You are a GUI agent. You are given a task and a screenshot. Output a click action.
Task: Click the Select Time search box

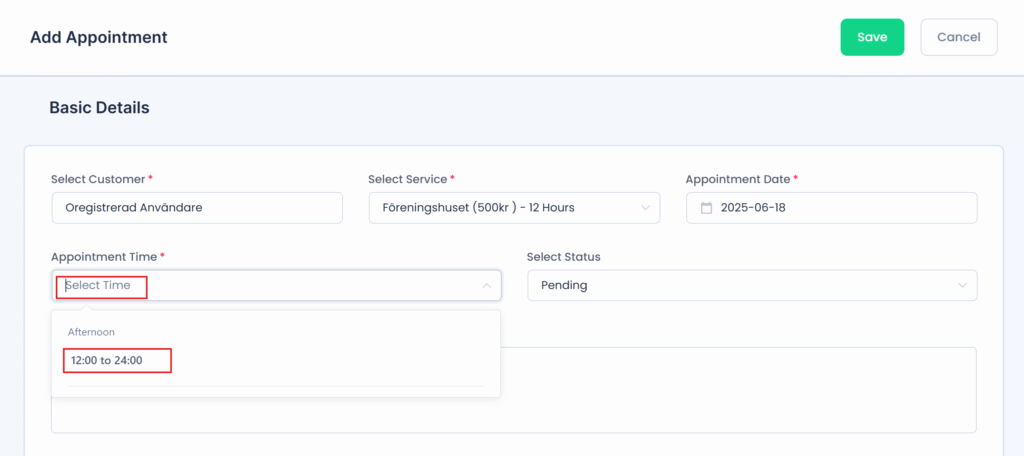click(276, 285)
